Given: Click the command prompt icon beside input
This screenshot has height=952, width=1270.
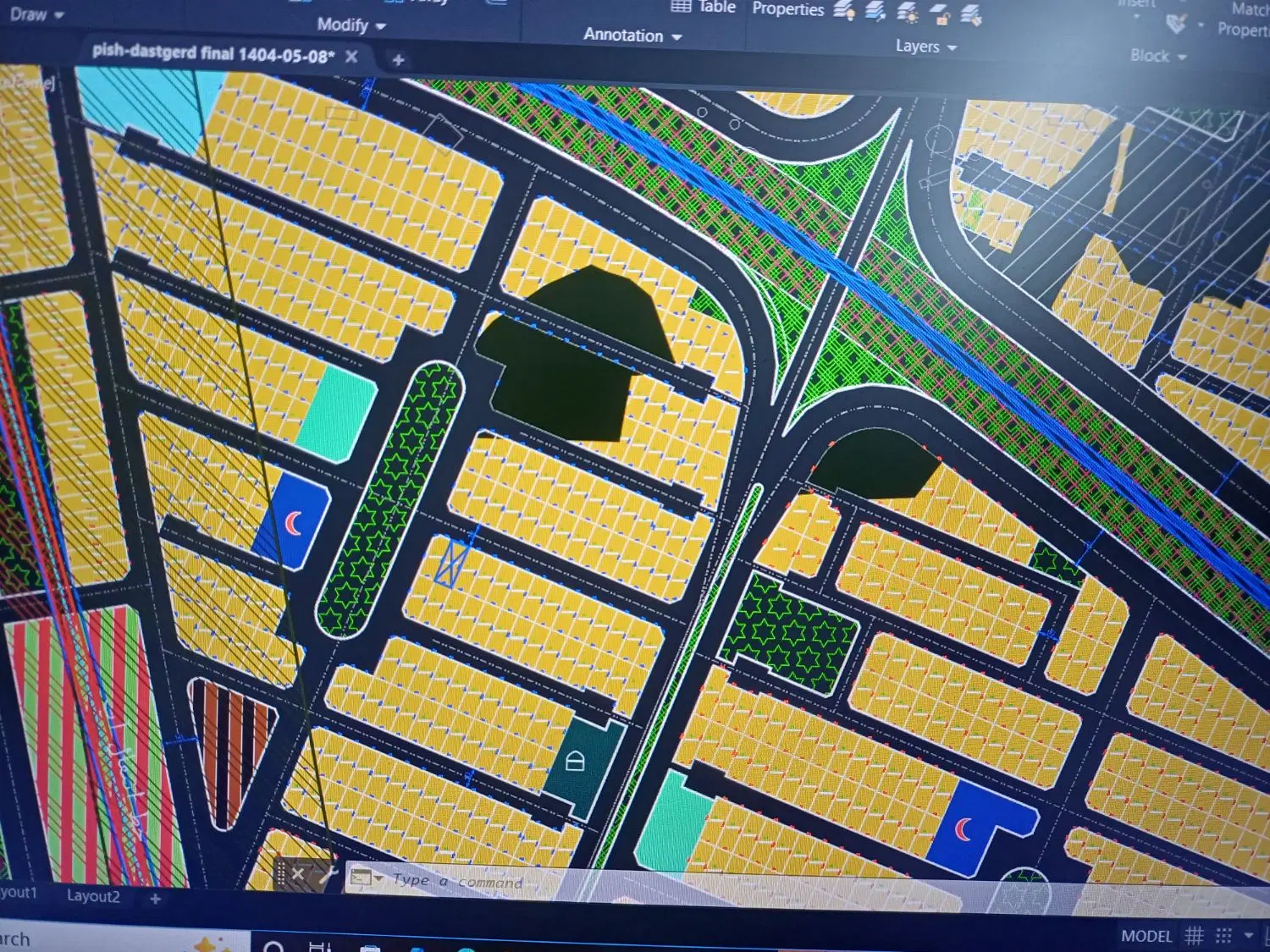Looking at the screenshot, I should 361,878.
